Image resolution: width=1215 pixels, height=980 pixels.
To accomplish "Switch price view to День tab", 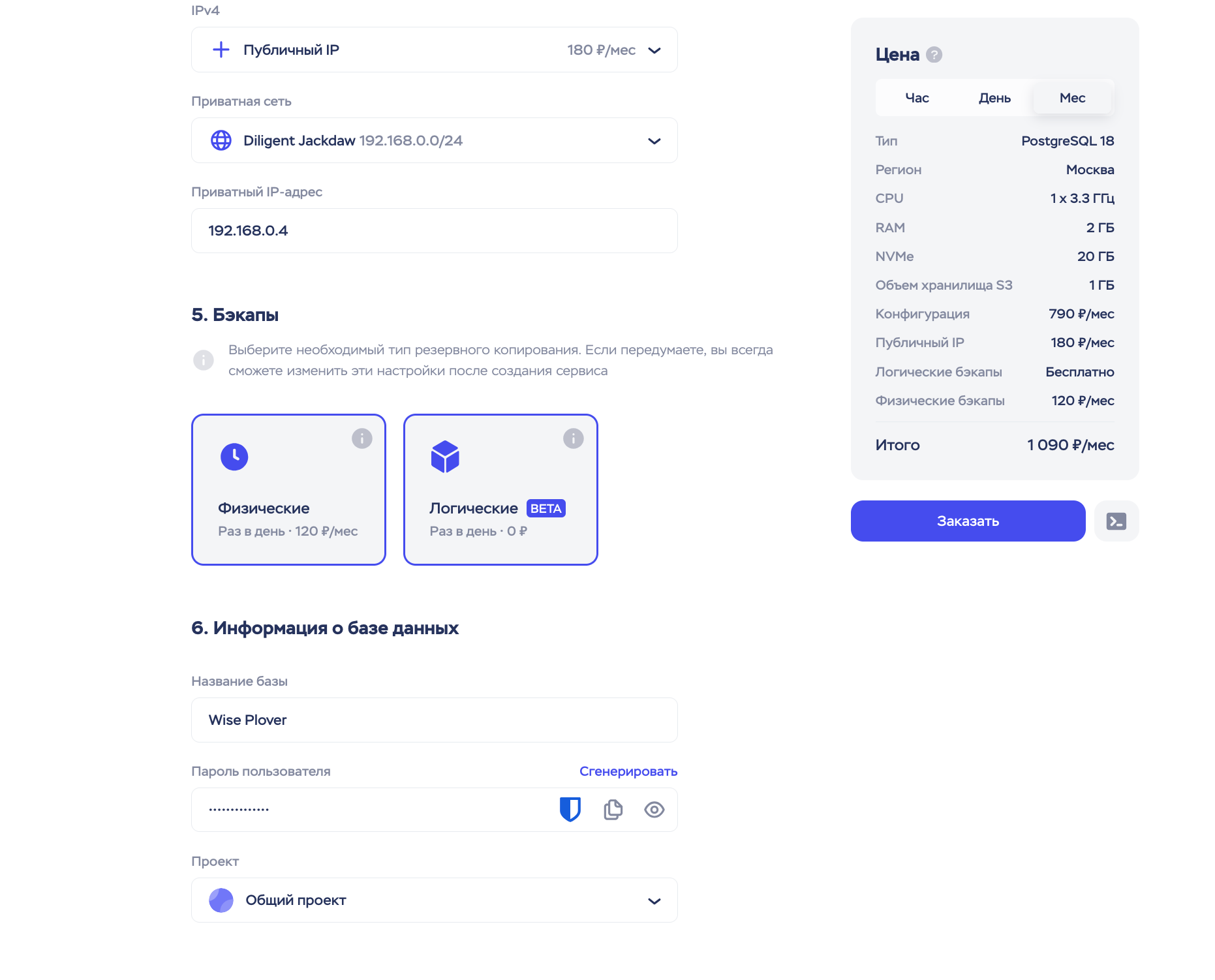I will [994, 98].
